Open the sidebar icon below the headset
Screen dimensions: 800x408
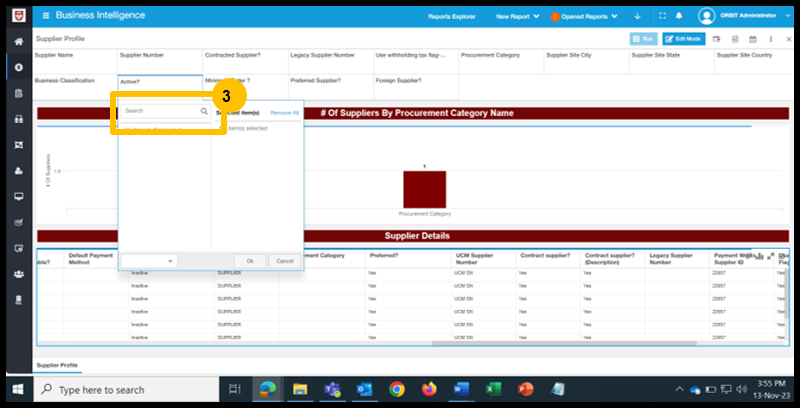[x=19, y=145]
